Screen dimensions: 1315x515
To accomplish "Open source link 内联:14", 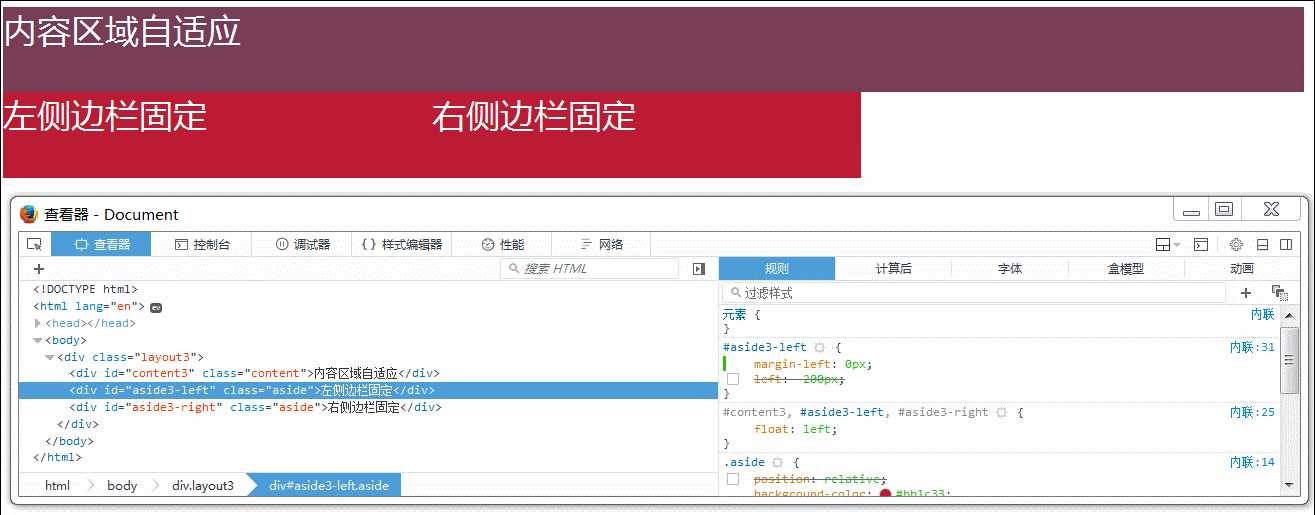I will [1252, 462].
